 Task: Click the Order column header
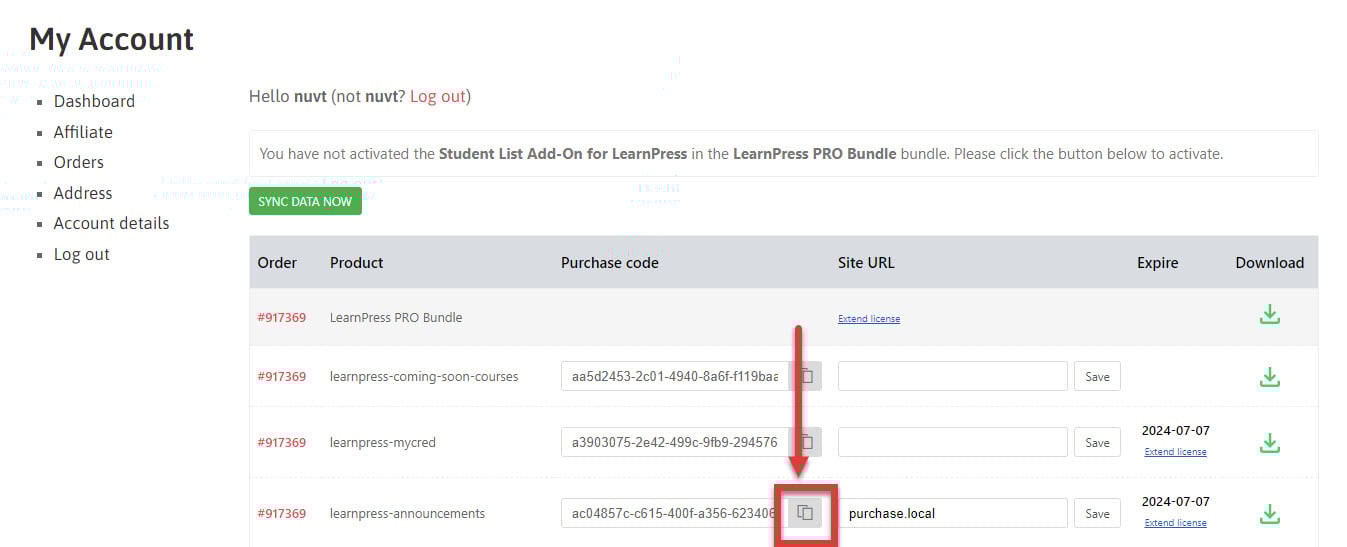(x=277, y=263)
